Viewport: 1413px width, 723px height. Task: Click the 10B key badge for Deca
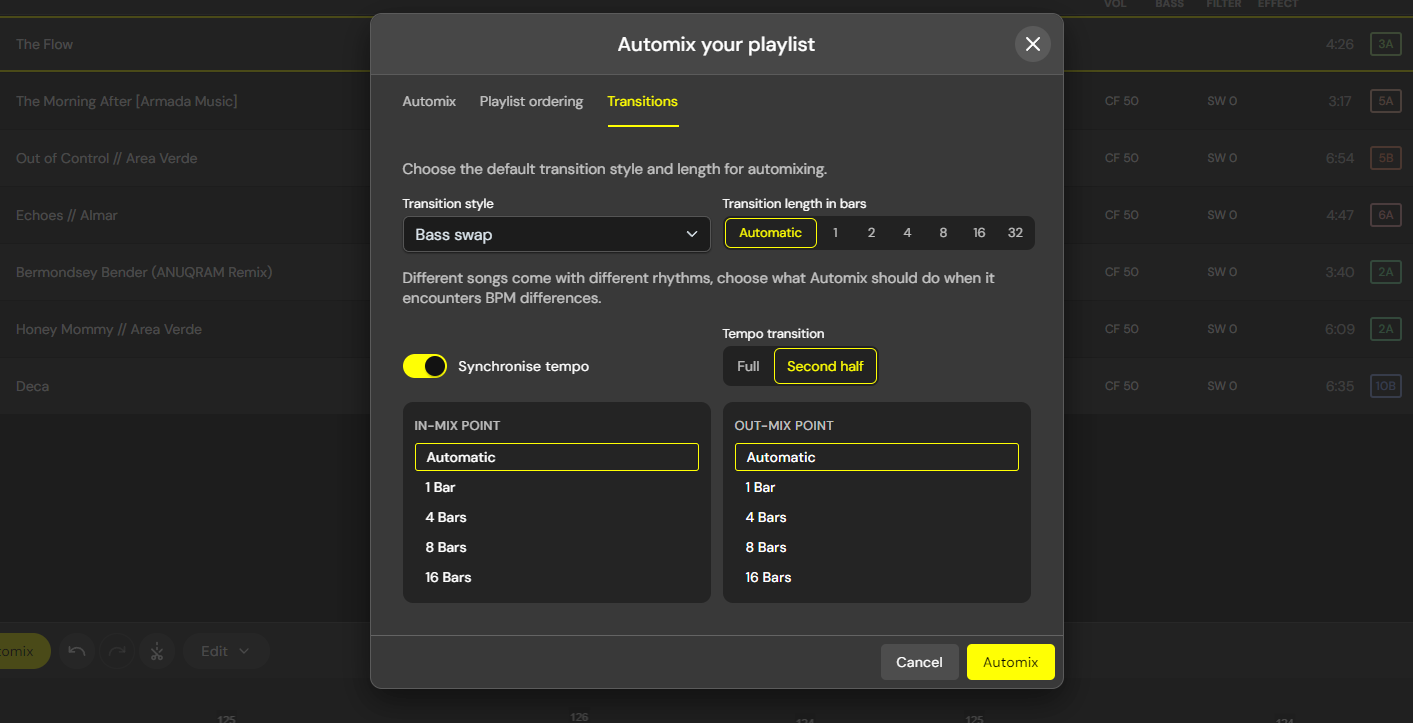tap(1385, 386)
